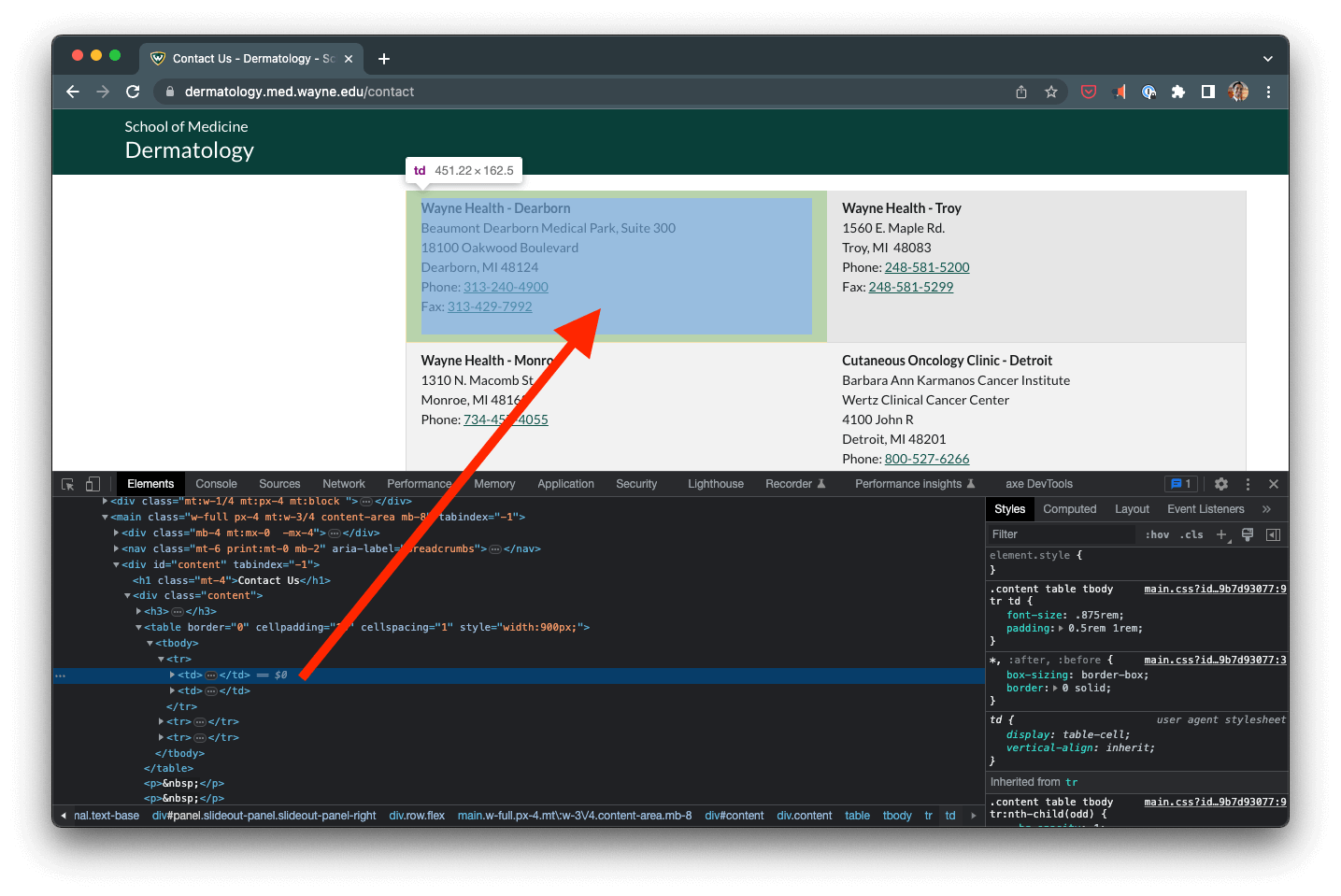Open the hidden style tabs chevron
This screenshot has width=1341, height=896.
tap(1268, 508)
